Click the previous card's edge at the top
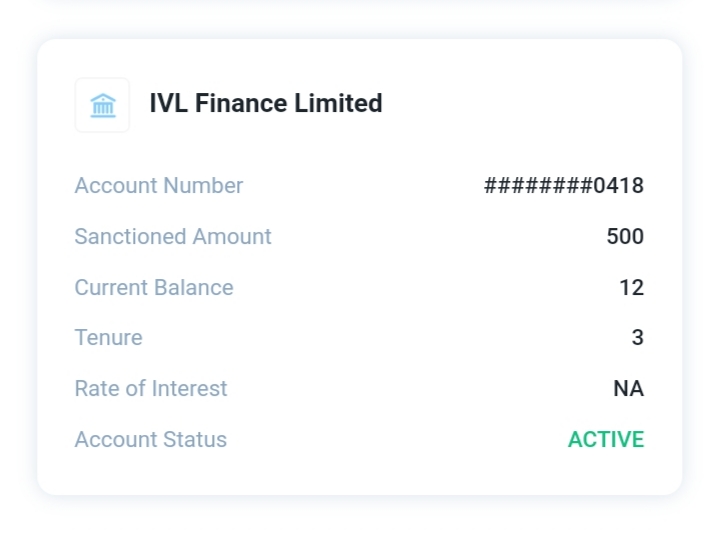The height and width of the screenshot is (540, 716). tap(358, 3)
